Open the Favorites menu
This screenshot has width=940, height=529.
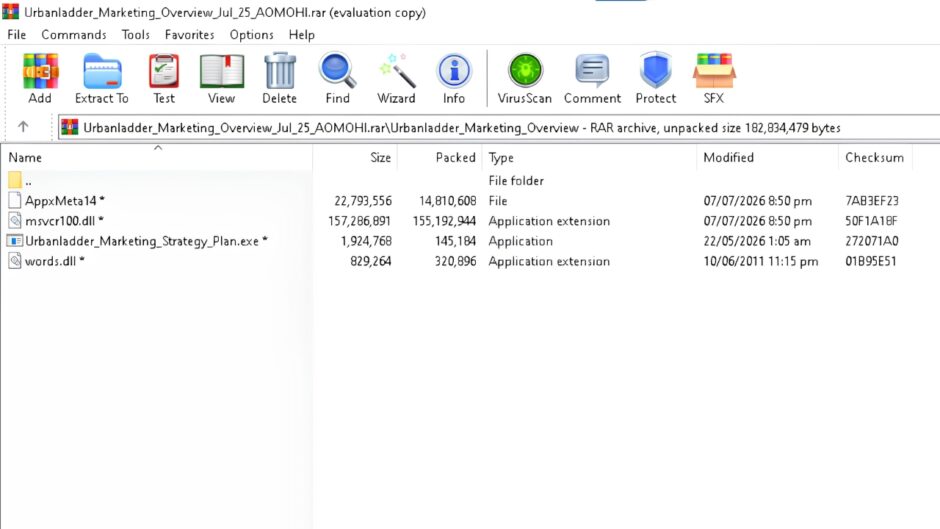[189, 35]
